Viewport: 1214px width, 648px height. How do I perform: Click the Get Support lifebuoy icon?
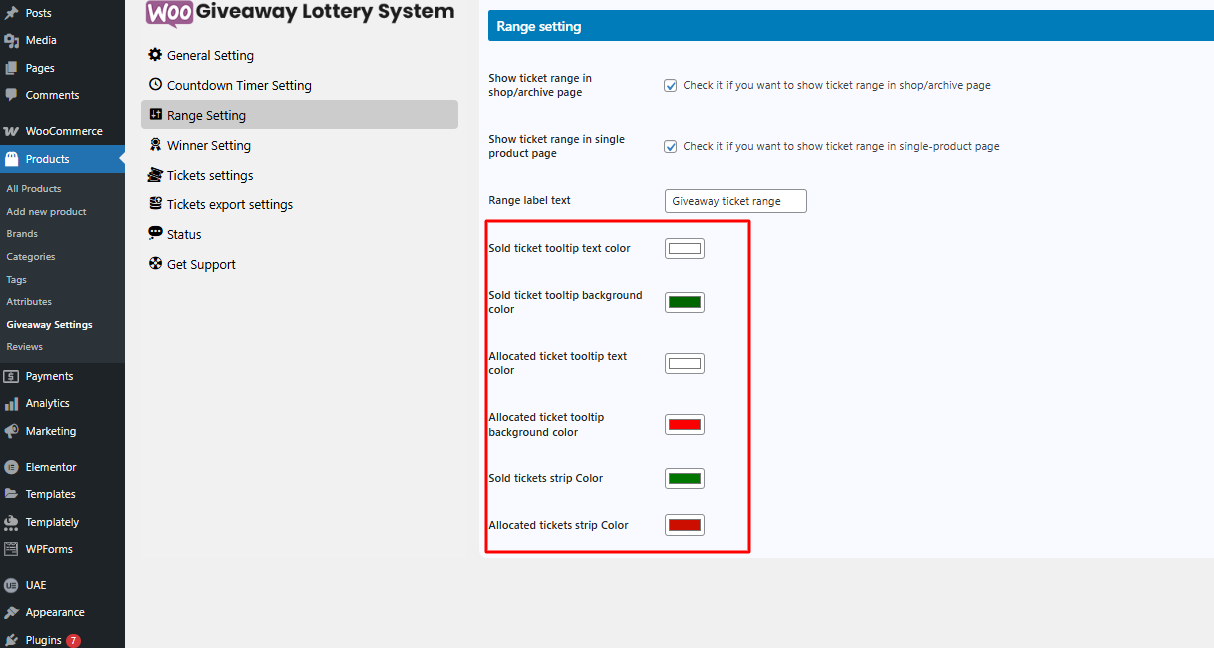155,264
